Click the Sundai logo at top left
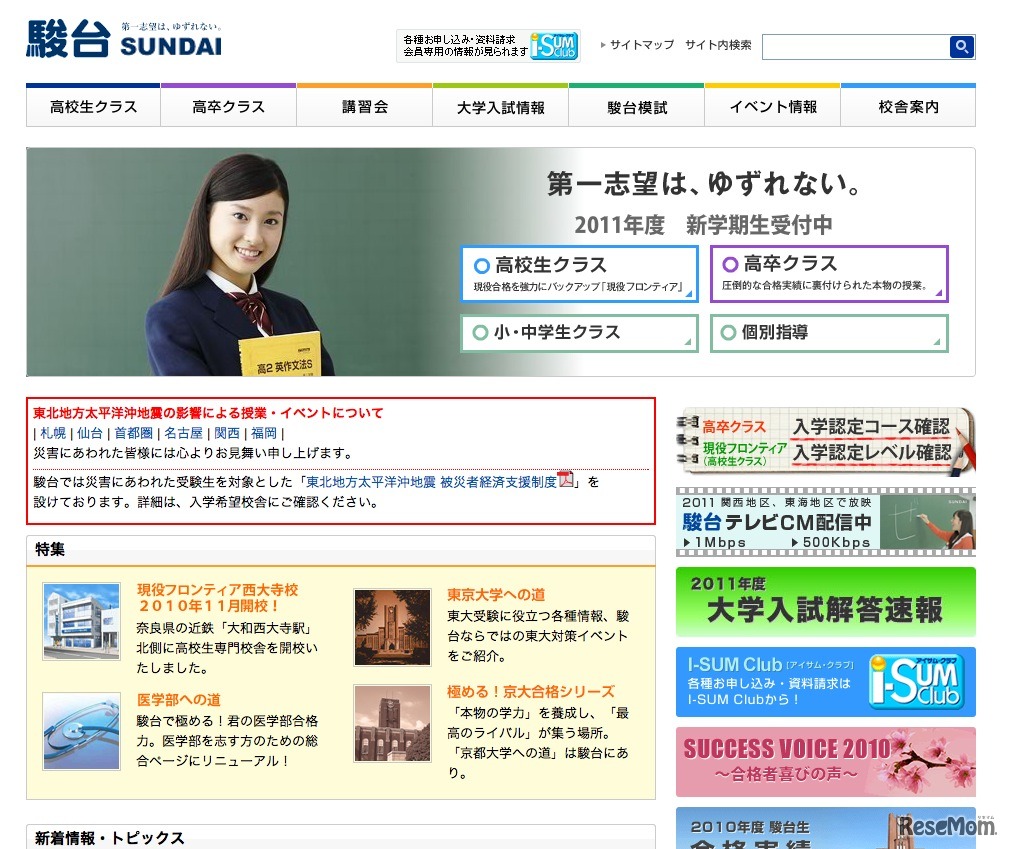The width and height of the screenshot is (1010, 849). click(124, 40)
